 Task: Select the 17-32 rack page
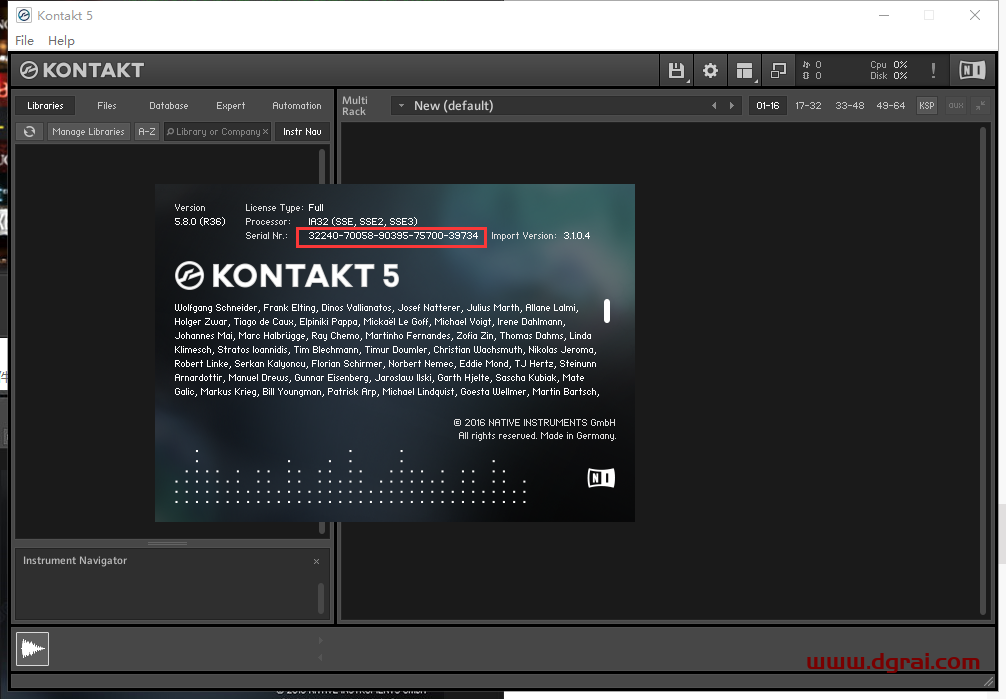coord(808,104)
